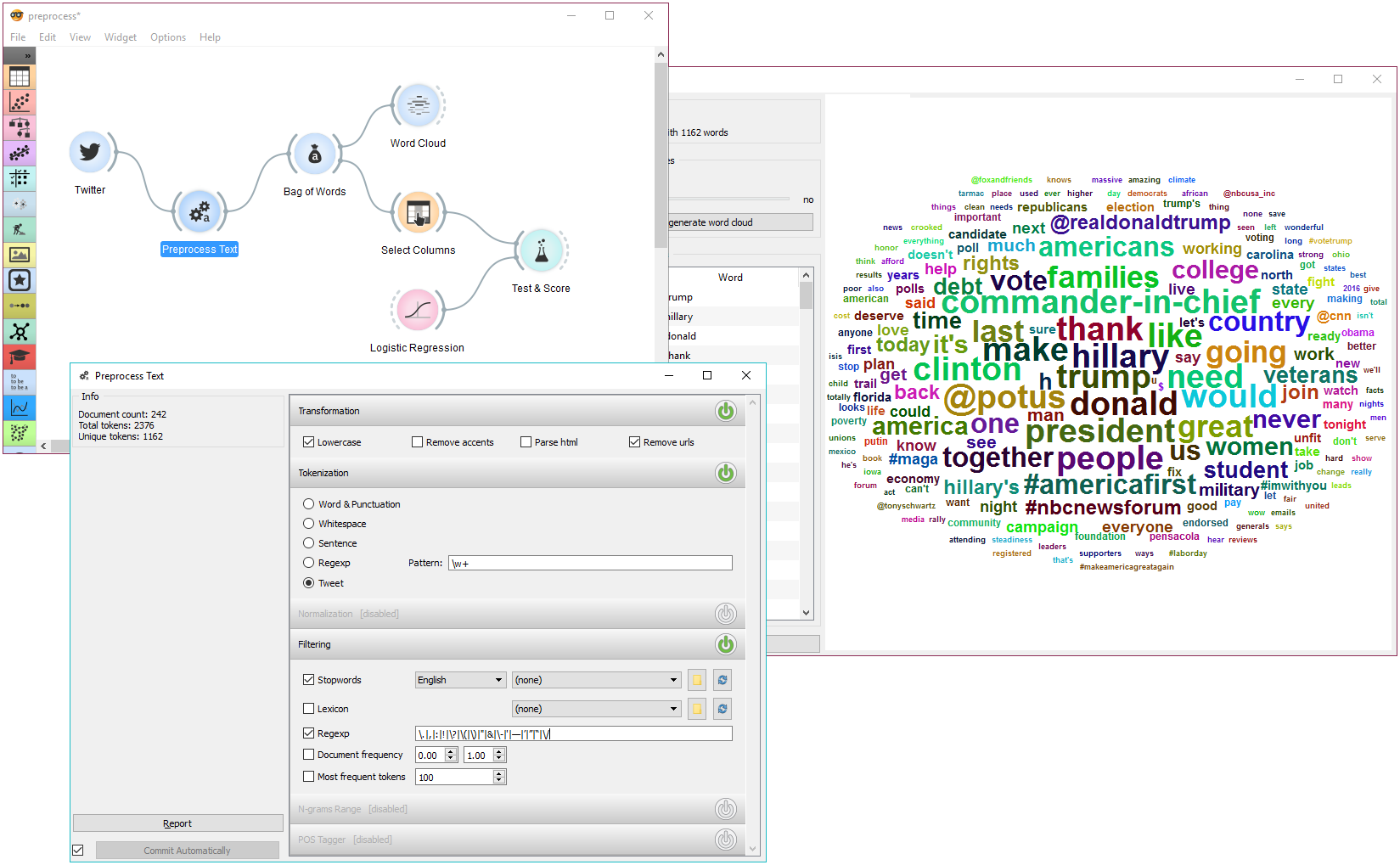The width and height of the screenshot is (1400, 865).
Task: Open the Options menu
Action: coord(167,37)
